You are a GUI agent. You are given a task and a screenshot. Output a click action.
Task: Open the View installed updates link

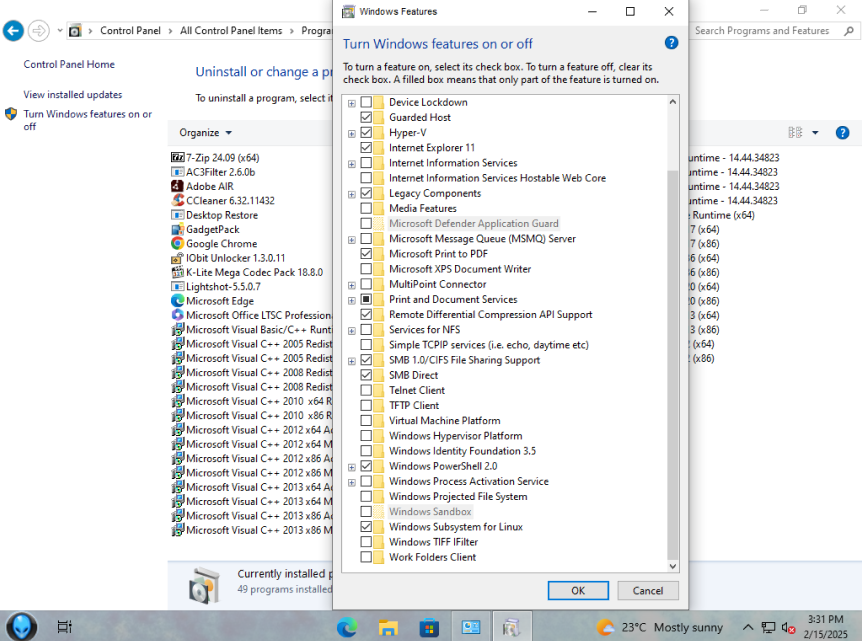click(x=73, y=95)
